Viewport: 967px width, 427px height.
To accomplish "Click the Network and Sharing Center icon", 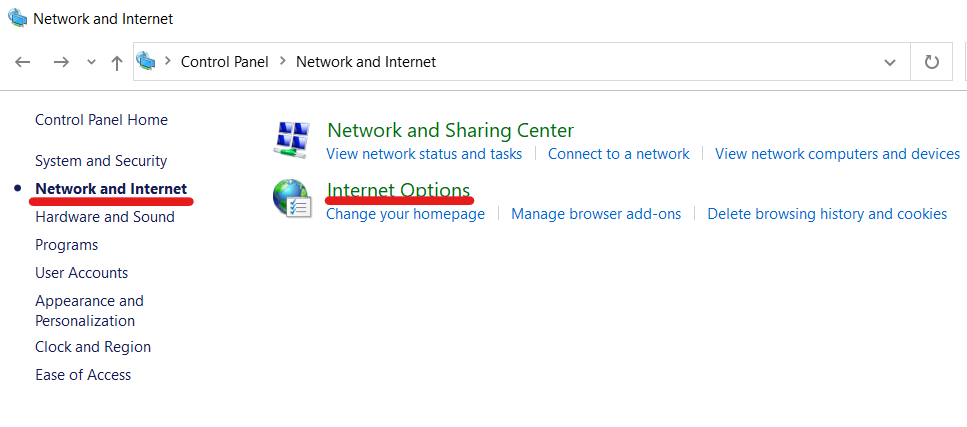I will click(x=292, y=139).
